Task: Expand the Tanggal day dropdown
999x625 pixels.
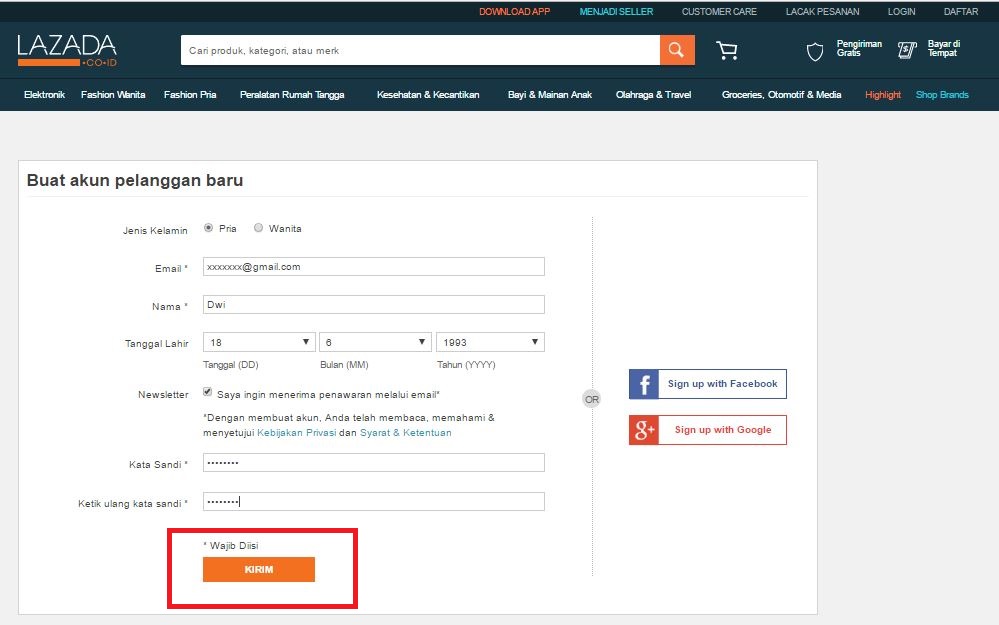Action: point(259,342)
